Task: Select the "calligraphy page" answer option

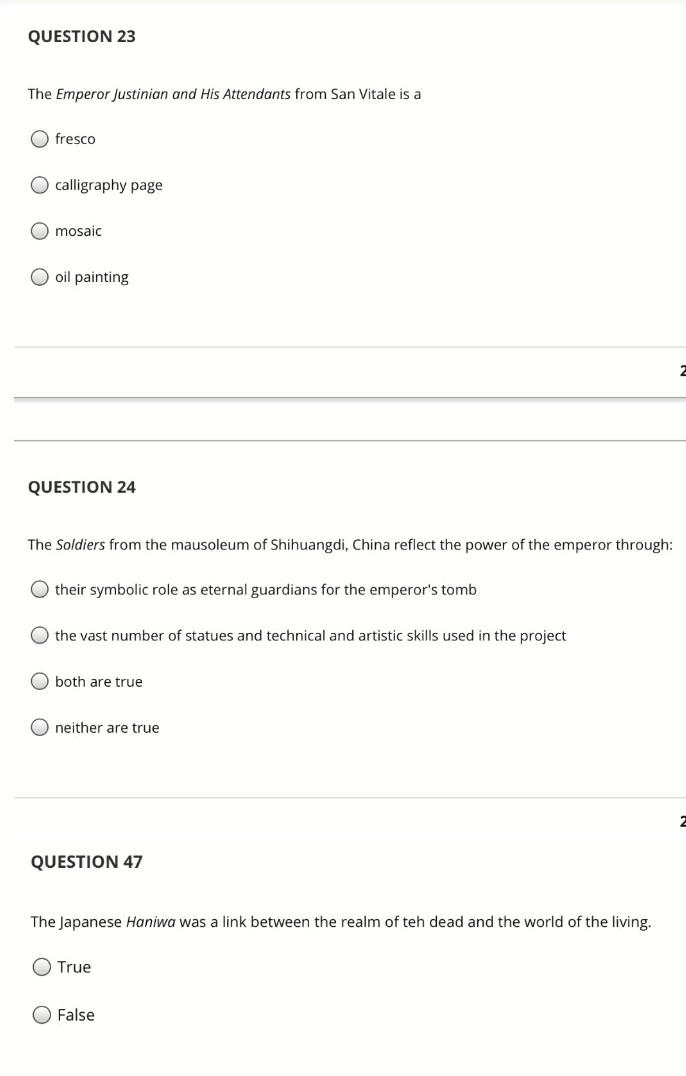Action: click(x=40, y=185)
